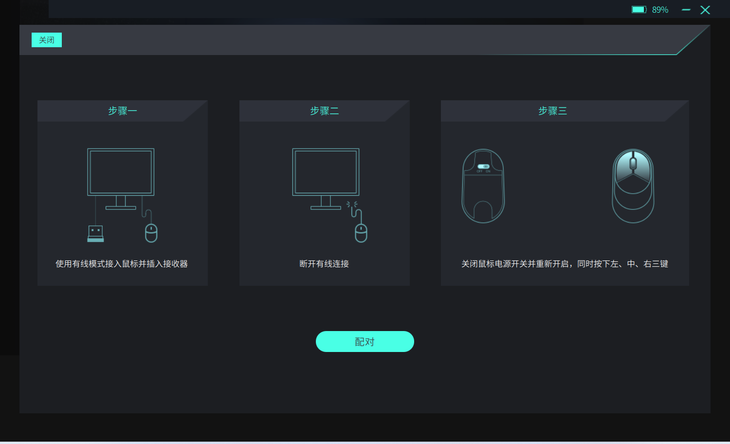Image resolution: width=730 pixels, height=444 pixels.
Task: Click the top-view mouse with highlighted buttons
Action: 633,186
